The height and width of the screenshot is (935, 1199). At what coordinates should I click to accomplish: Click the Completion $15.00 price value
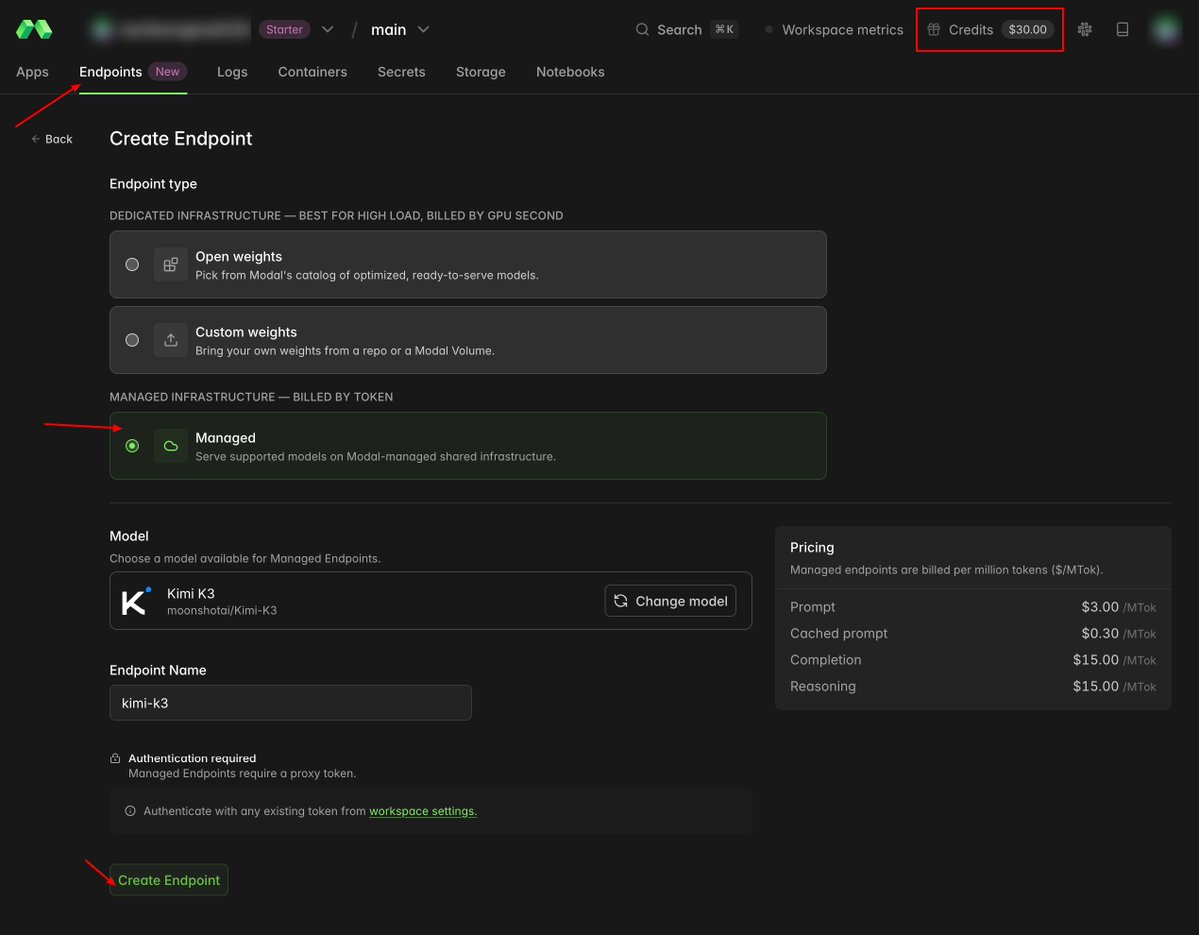click(1095, 660)
